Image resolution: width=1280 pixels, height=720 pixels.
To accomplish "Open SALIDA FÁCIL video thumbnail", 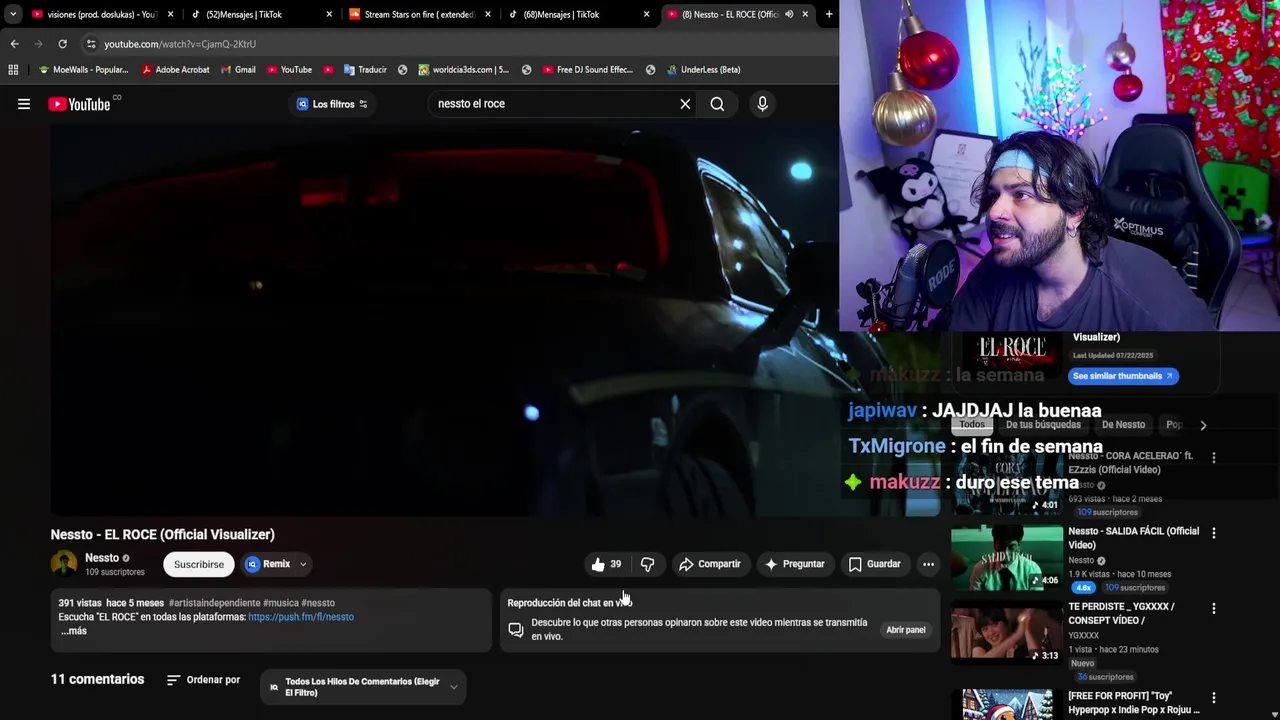I will [x=1007, y=558].
